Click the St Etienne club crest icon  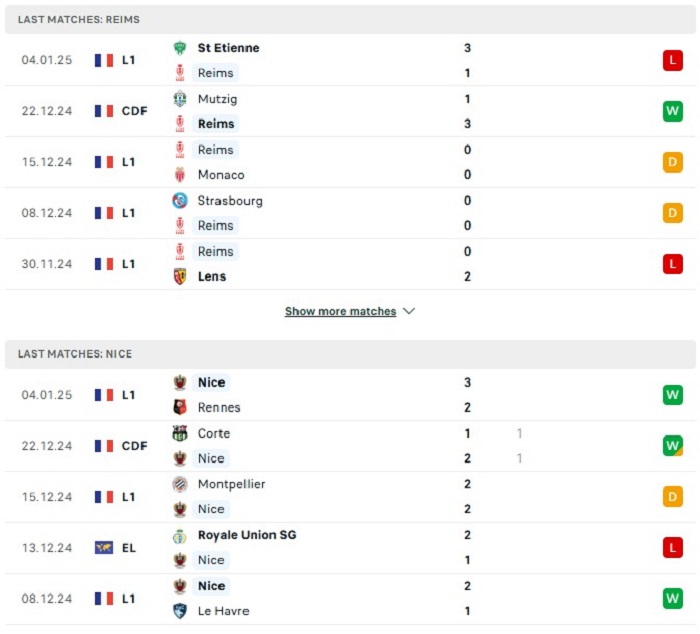(x=180, y=48)
